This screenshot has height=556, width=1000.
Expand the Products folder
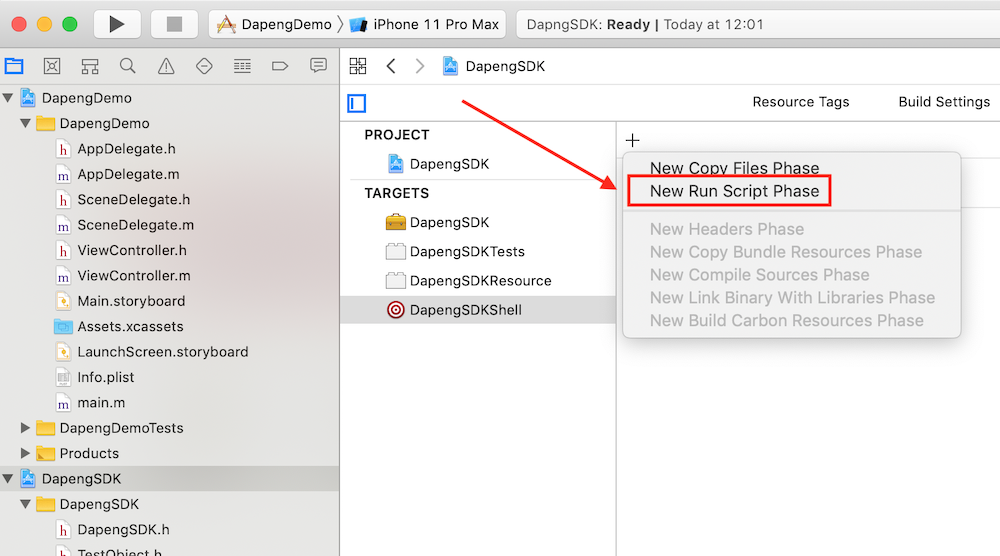(x=26, y=453)
